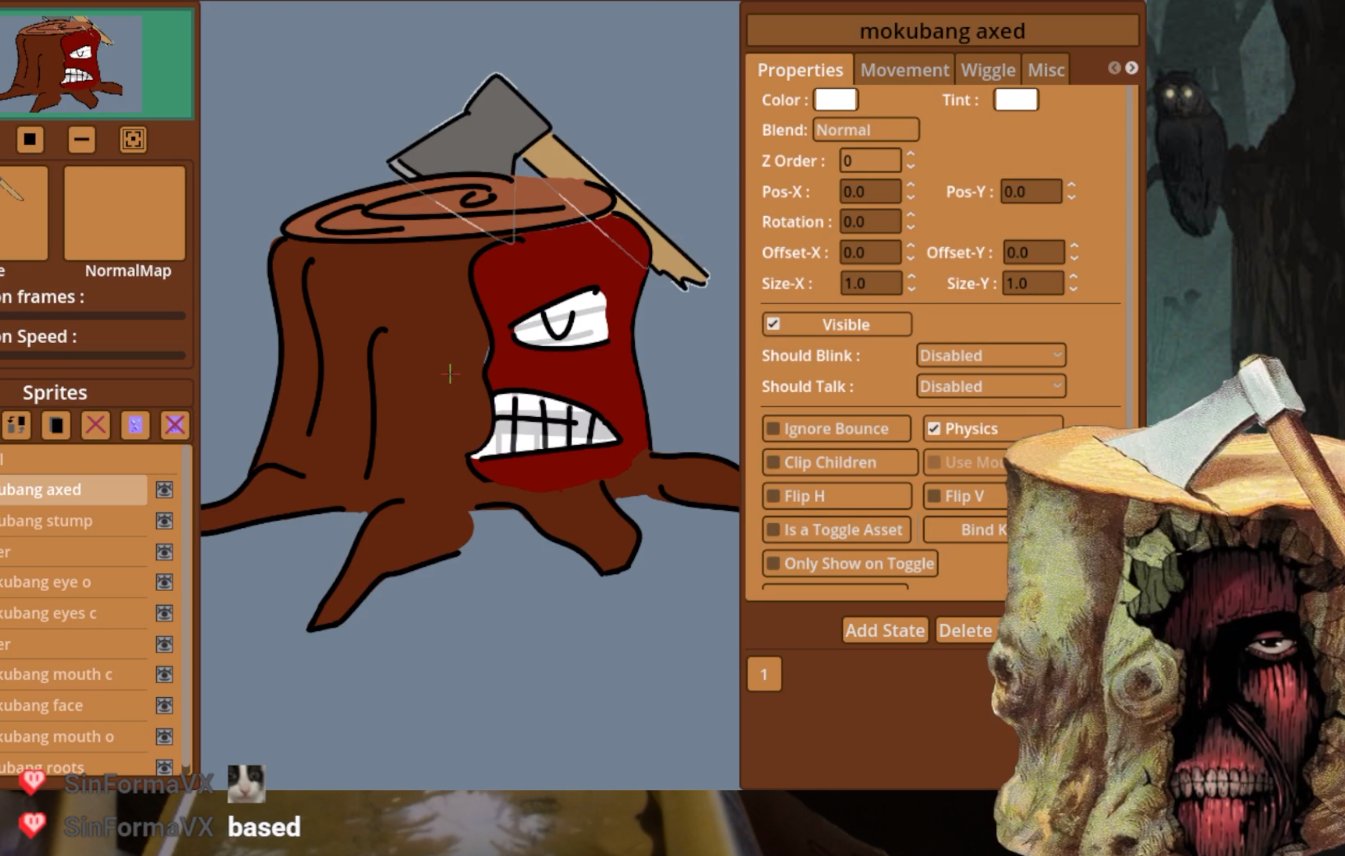Click the heart badge beside the 'based' chat message
This screenshot has width=1345, height=856.
click(x=33, y=826)
